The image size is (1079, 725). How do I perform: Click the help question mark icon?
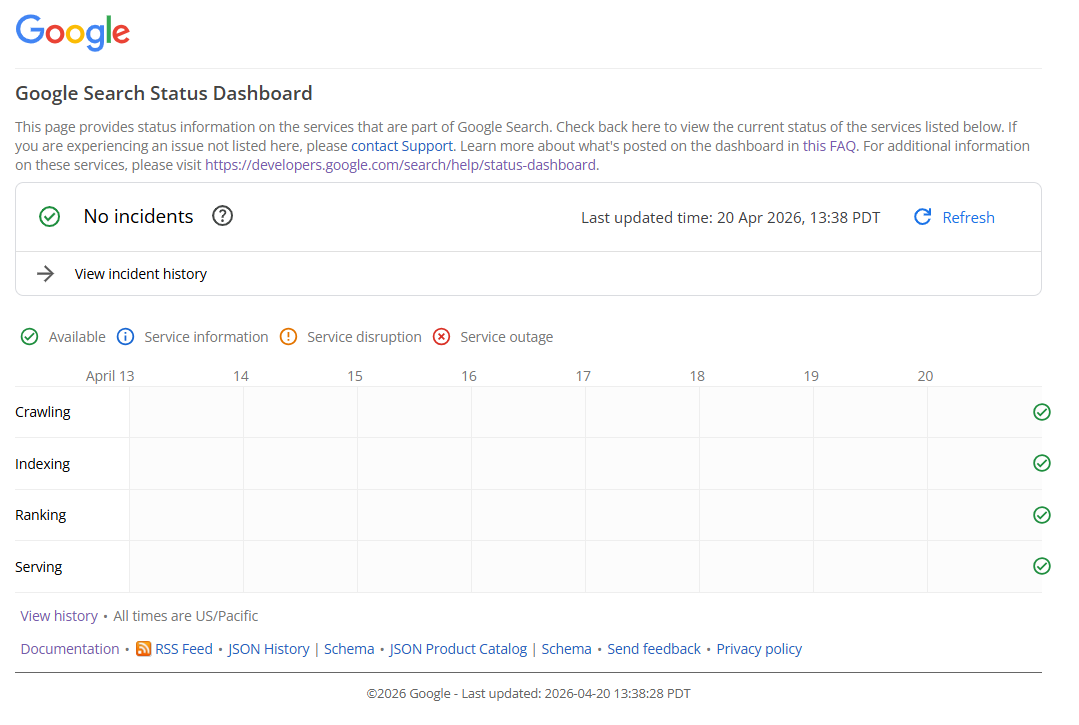pos(223,216)
